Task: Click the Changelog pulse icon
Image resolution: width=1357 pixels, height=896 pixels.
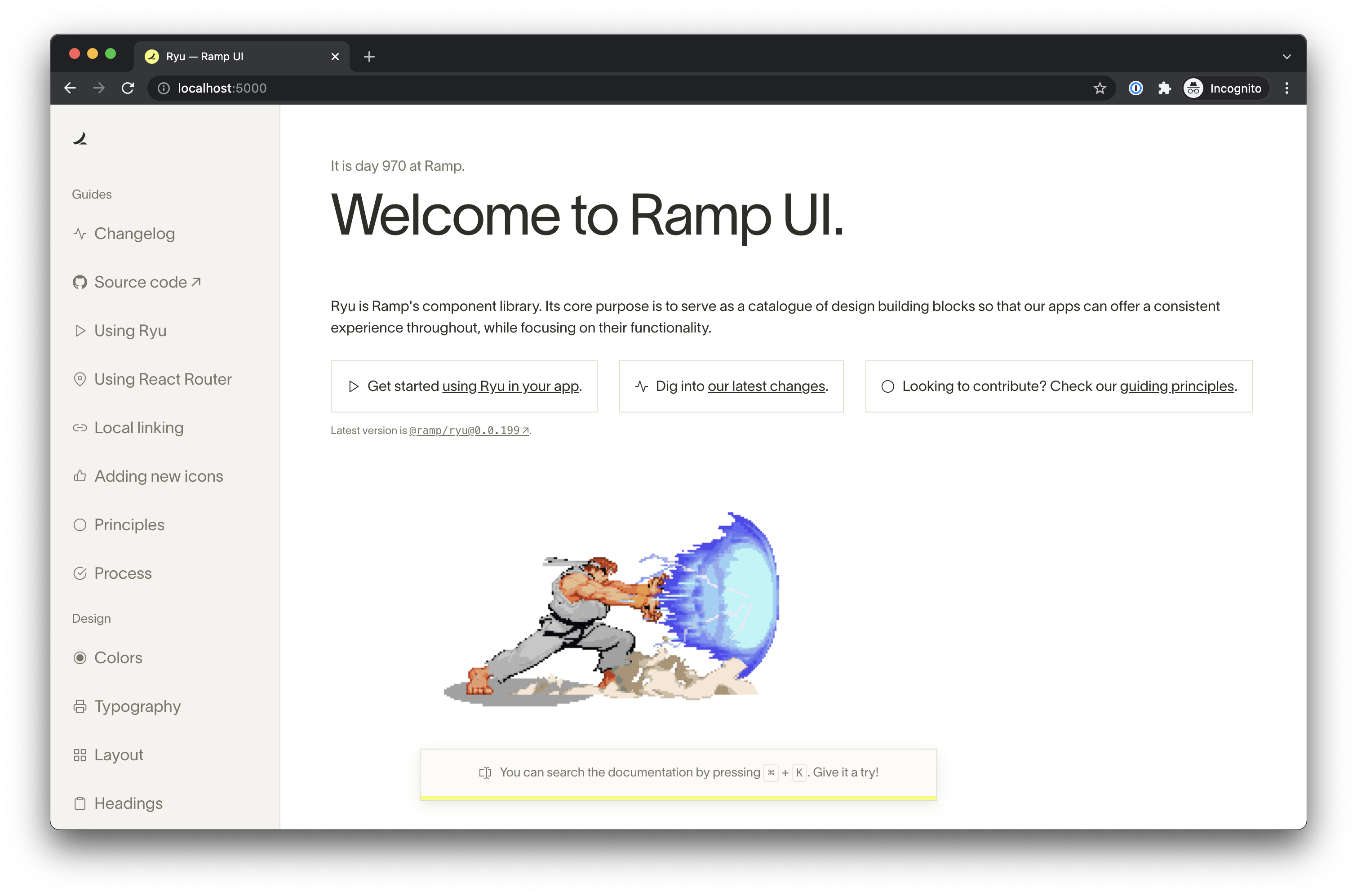Action: point(80,234)
